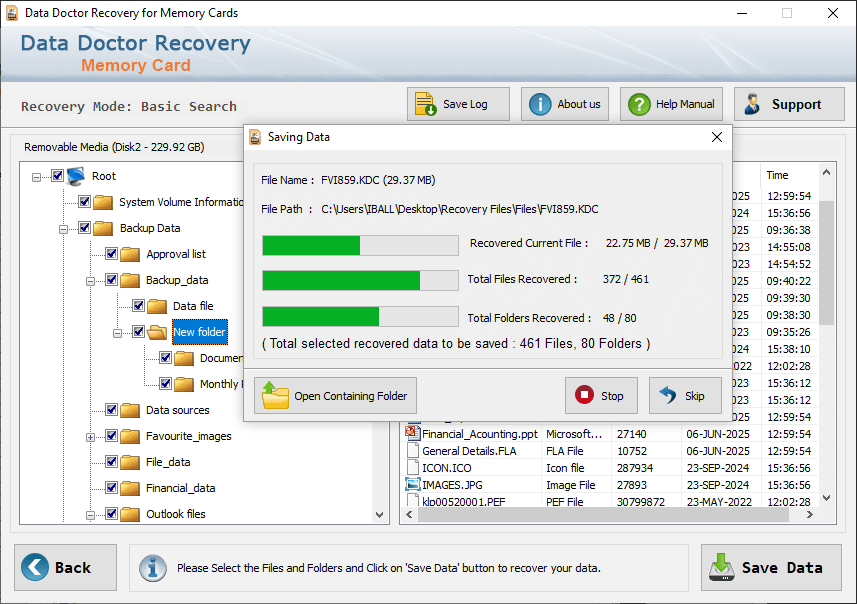
Task: Click the Data file folder icon
Action: (x=157, y=306)
